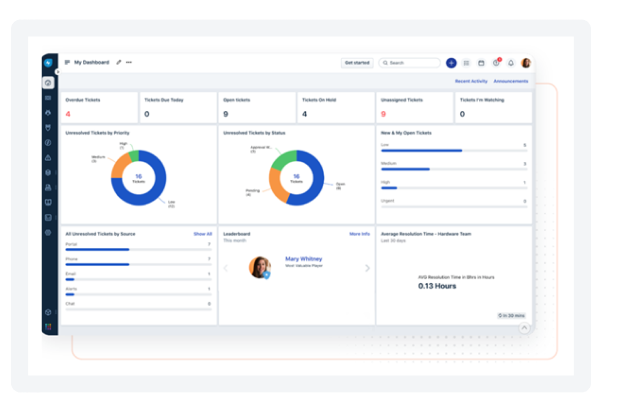Click More Info link on Leaderboard

pyautogui.click(x=360, y=233)
